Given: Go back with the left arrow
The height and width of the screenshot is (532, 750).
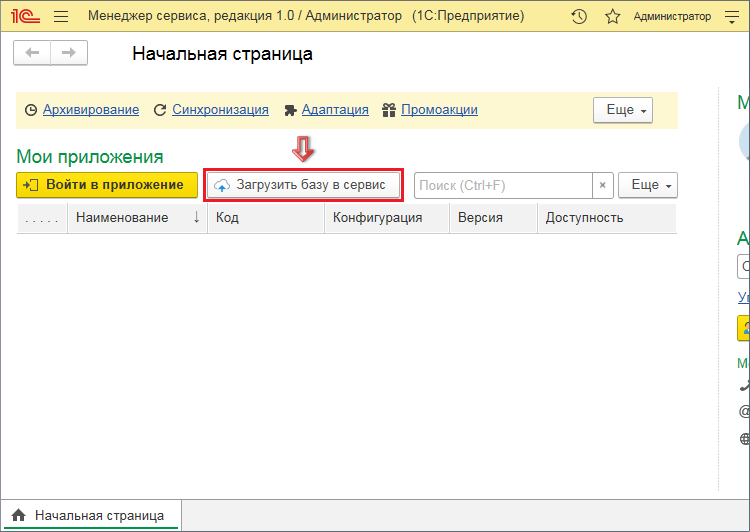Looking at the screenshot, I should (x=32, y=53).
